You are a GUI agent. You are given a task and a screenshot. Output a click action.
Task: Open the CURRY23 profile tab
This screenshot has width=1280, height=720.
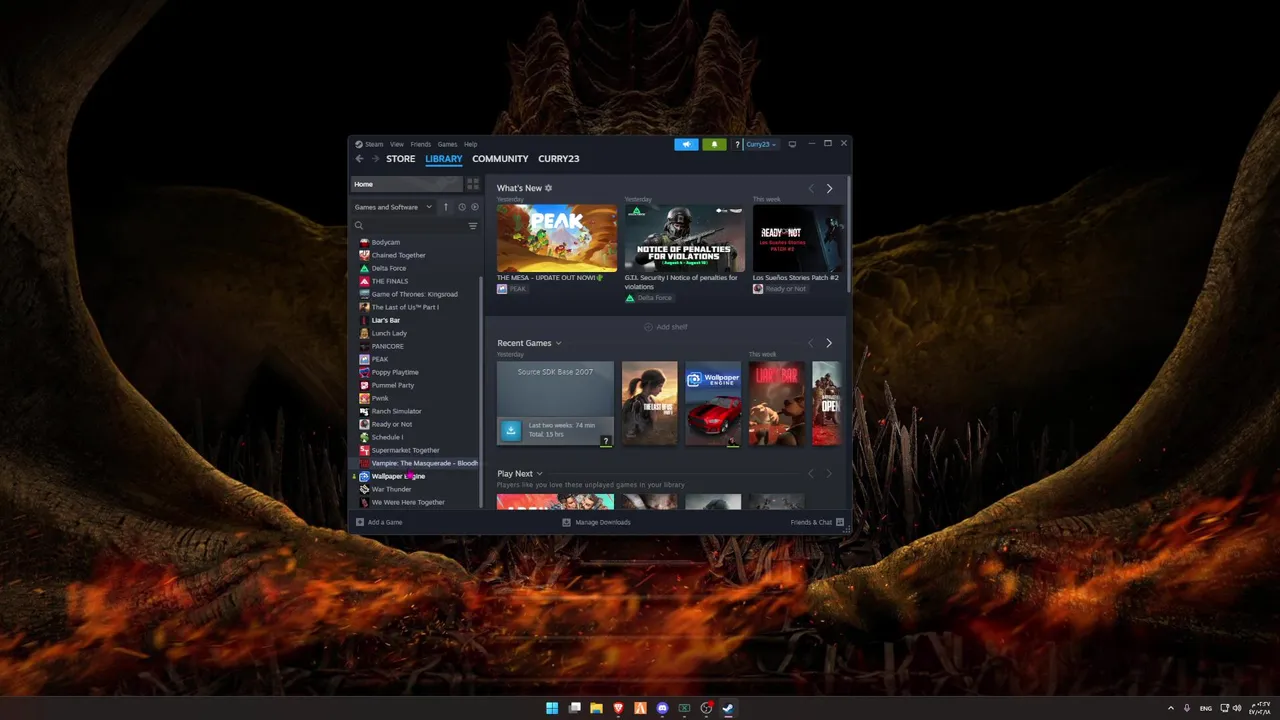click(559, 159)
